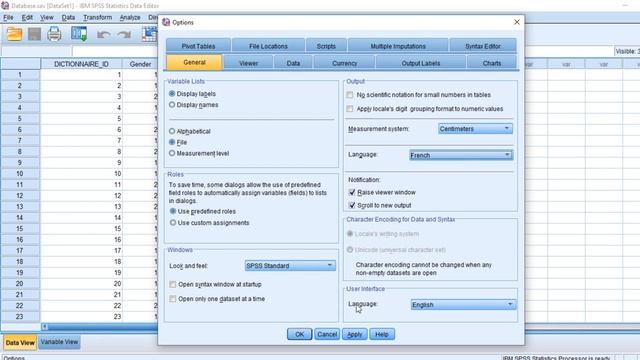Select row header 1 in data grid
The image size is (640, 360).
20,75
